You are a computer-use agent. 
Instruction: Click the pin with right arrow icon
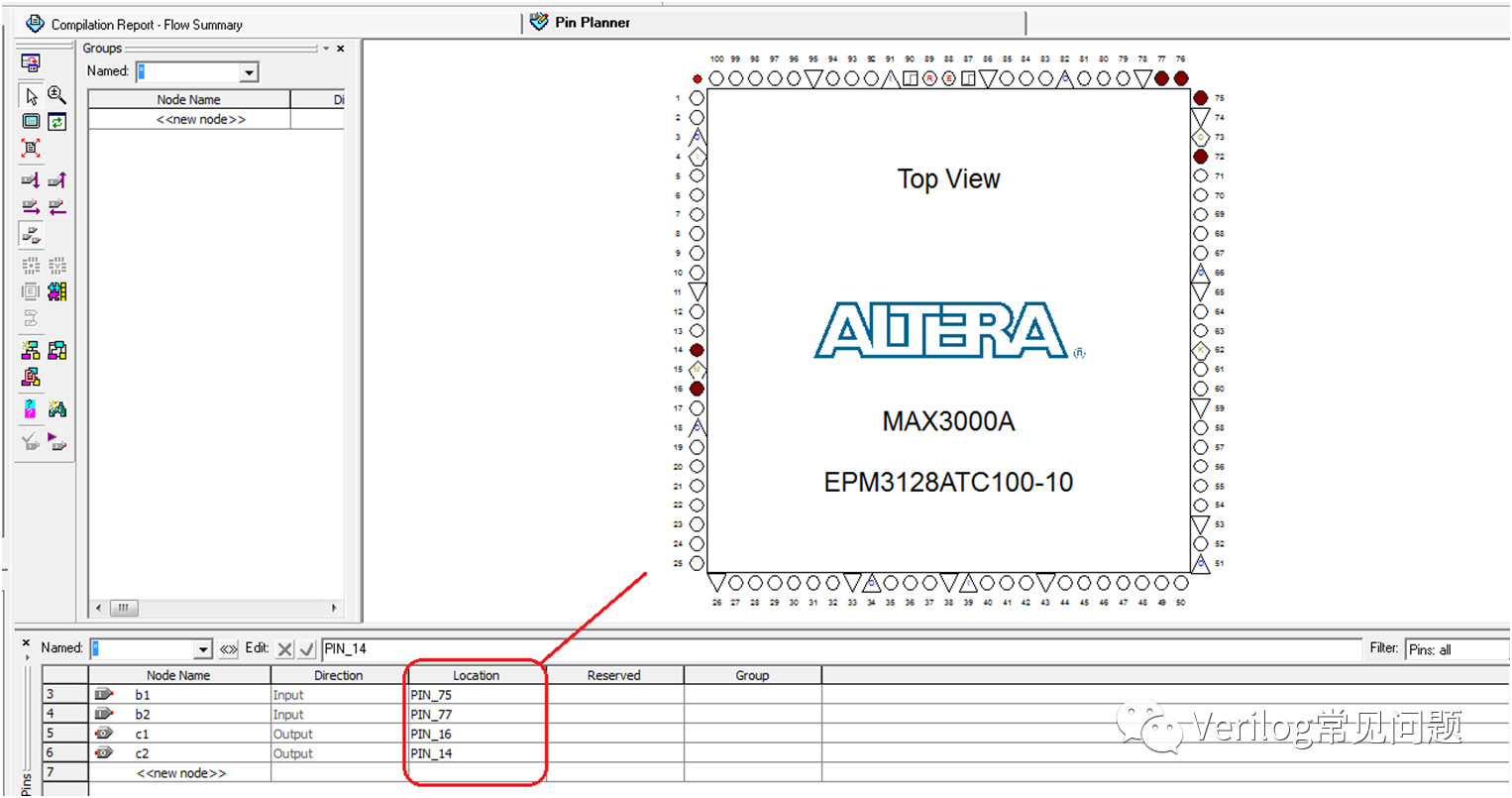(x=31, y=206)
